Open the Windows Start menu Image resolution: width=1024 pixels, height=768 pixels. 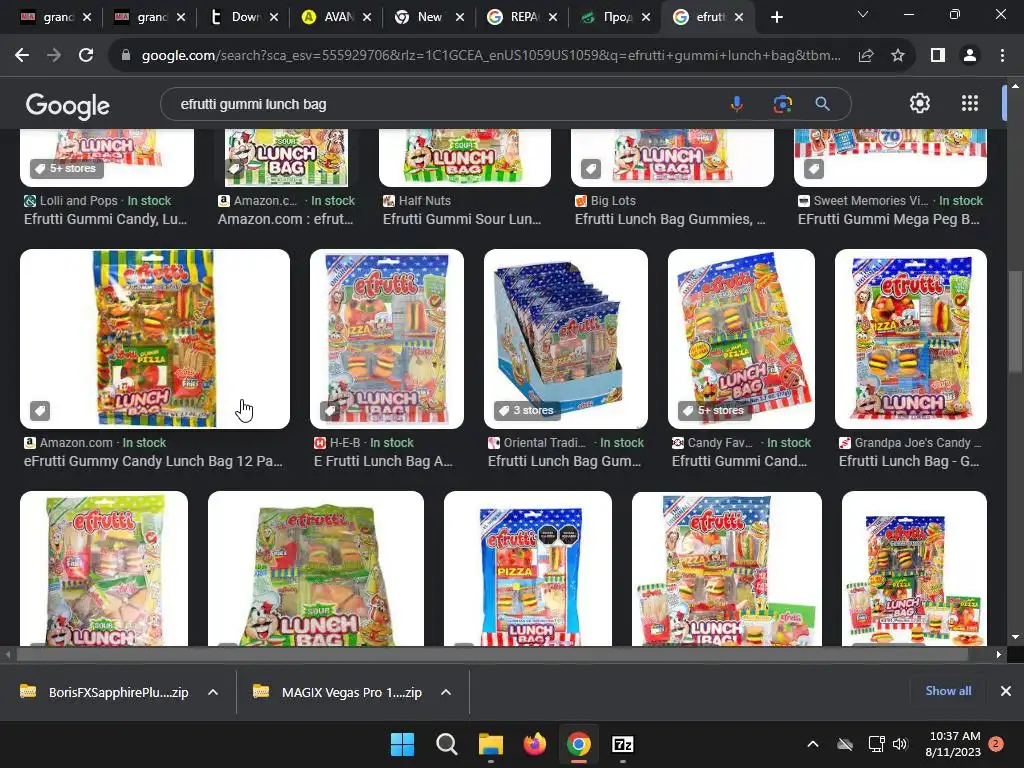point(402,744)
